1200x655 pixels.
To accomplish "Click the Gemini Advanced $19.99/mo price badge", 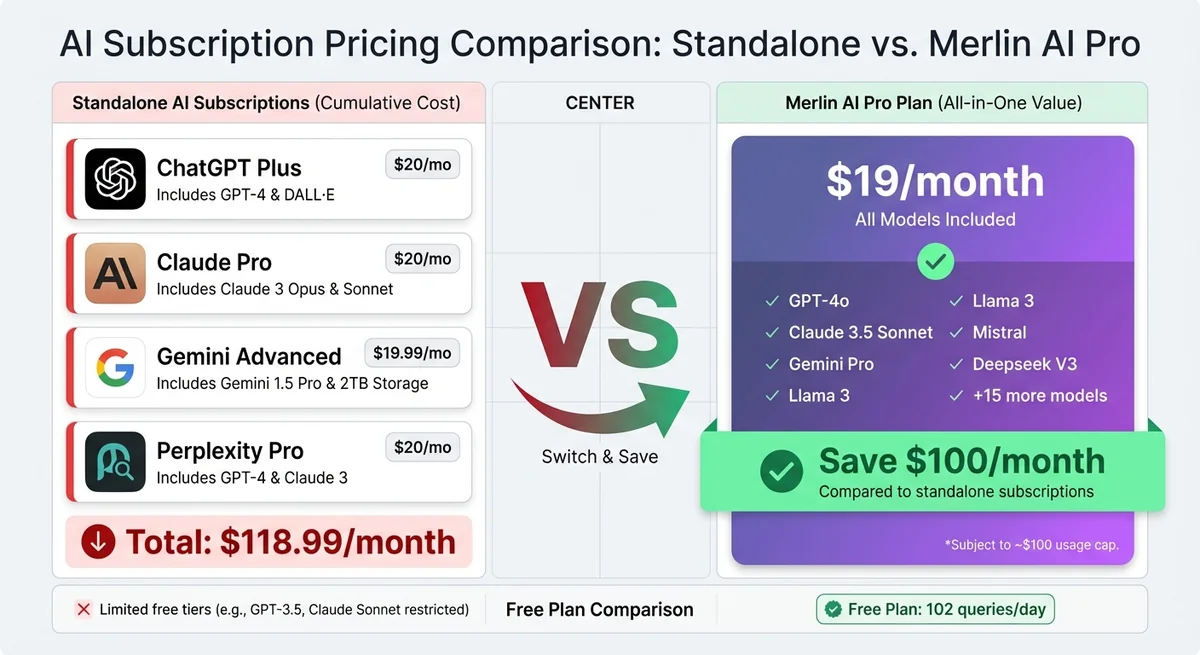I will coord(412,353).
